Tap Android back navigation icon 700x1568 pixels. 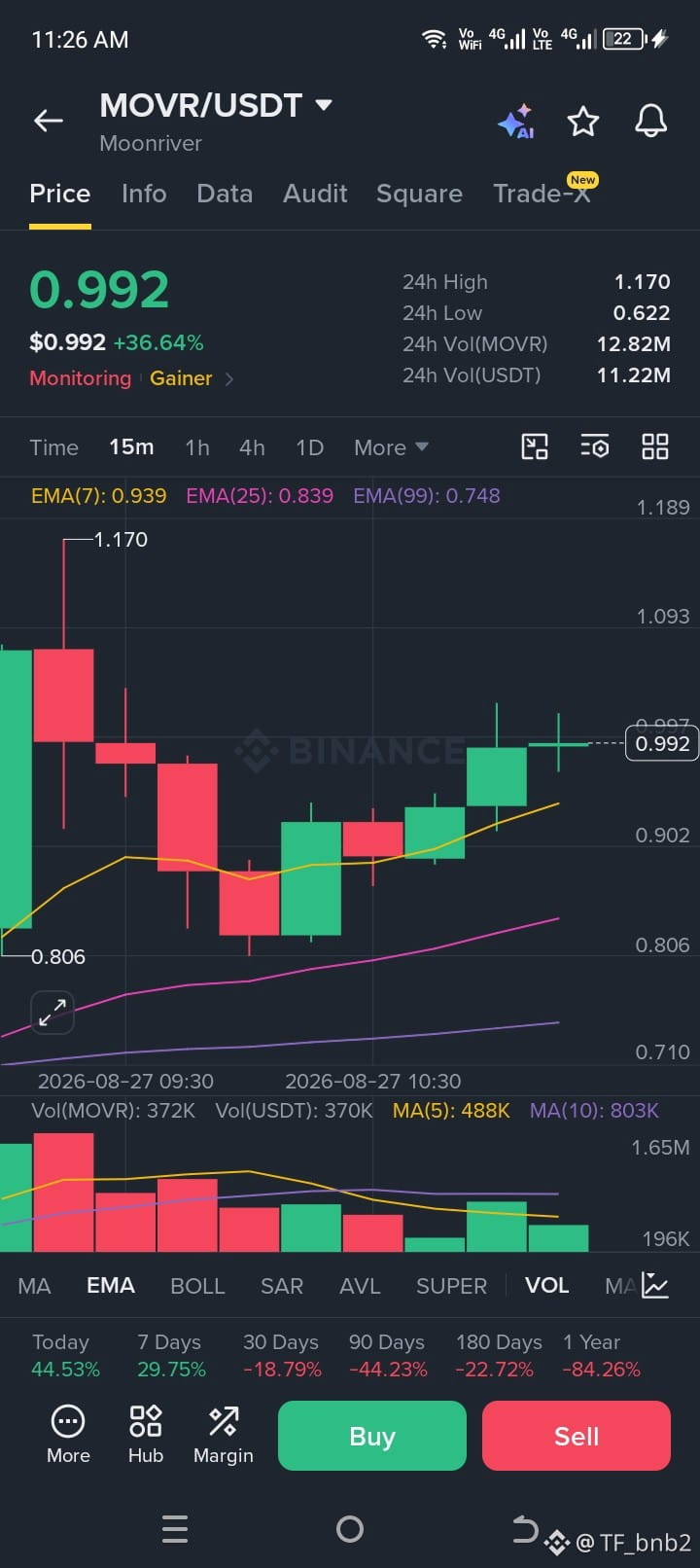[x=525, y=1529]
